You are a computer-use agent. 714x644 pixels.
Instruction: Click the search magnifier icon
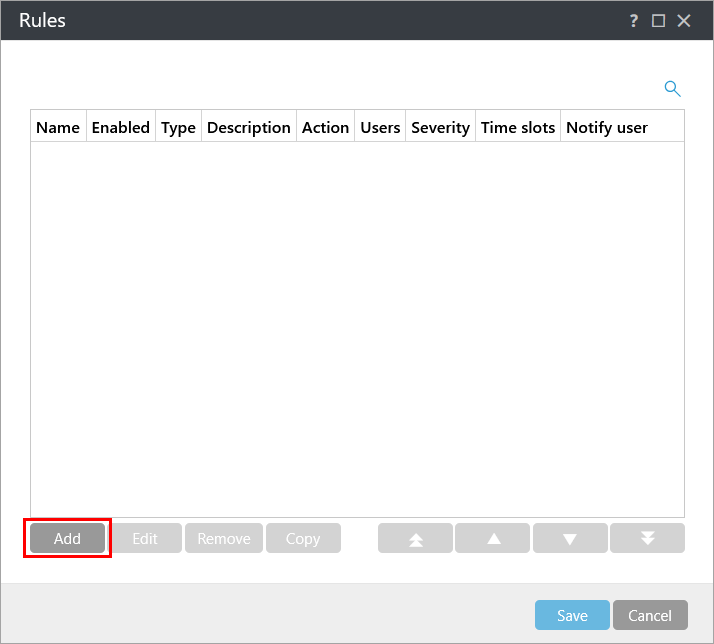[673, 89]
